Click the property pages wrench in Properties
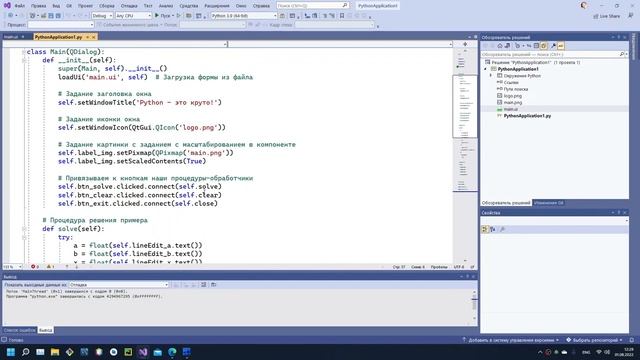The width and height of the screenshot is (640, 360). coord(502,229)
